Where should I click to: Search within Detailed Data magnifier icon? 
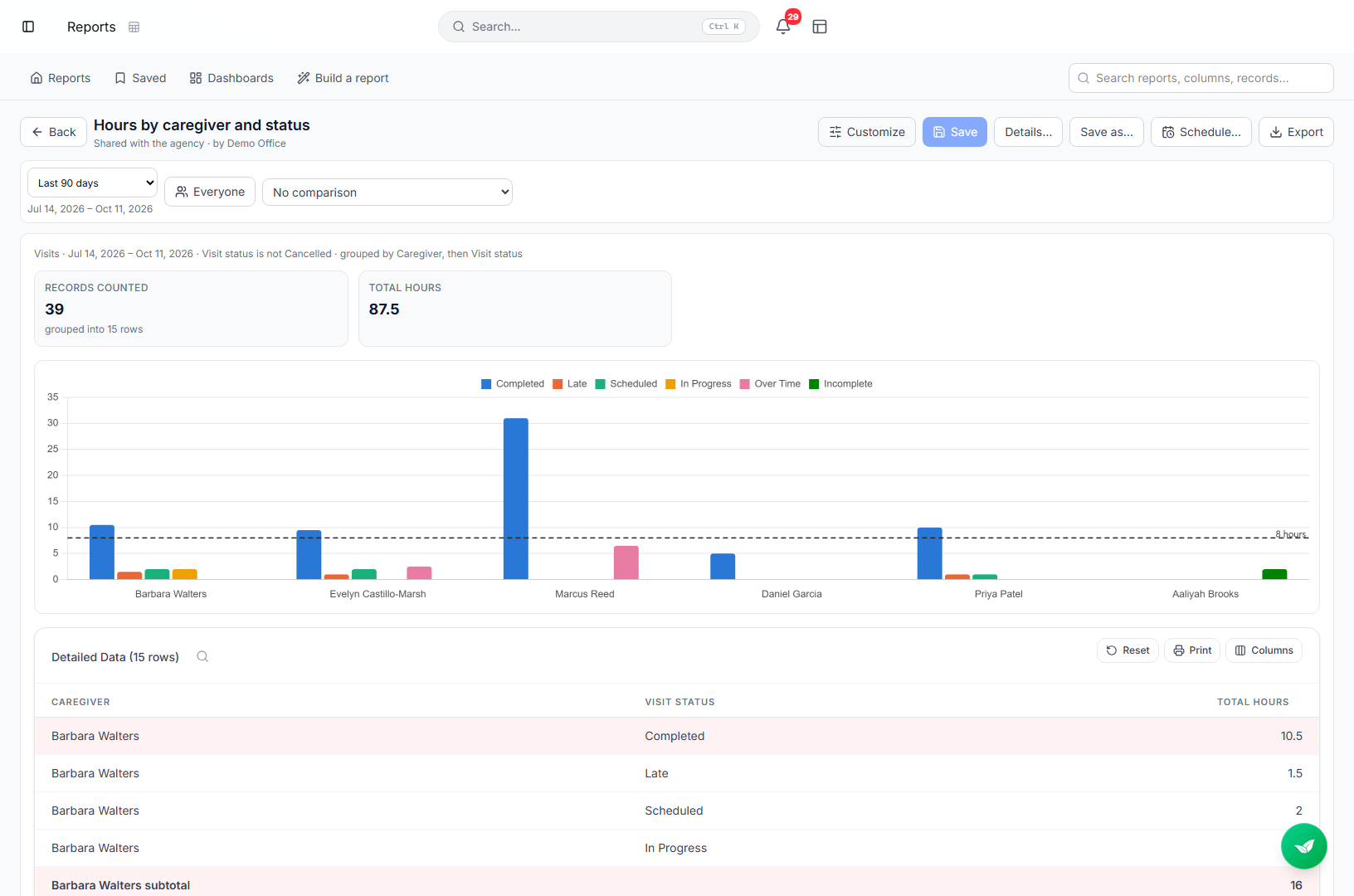(202, 656)
